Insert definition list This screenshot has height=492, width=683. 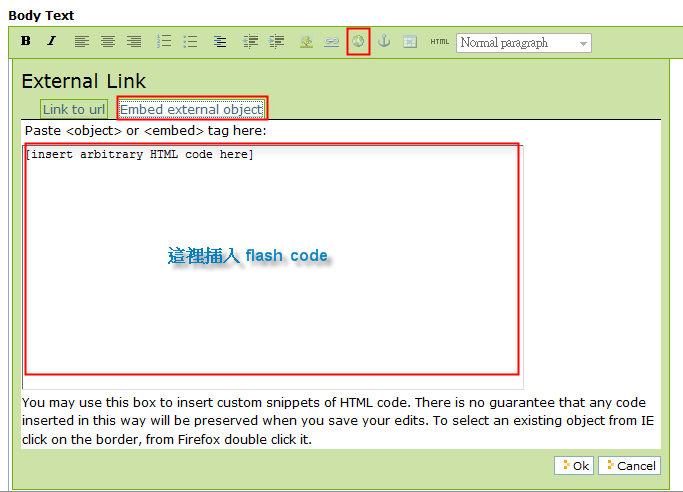click(220, 41)
